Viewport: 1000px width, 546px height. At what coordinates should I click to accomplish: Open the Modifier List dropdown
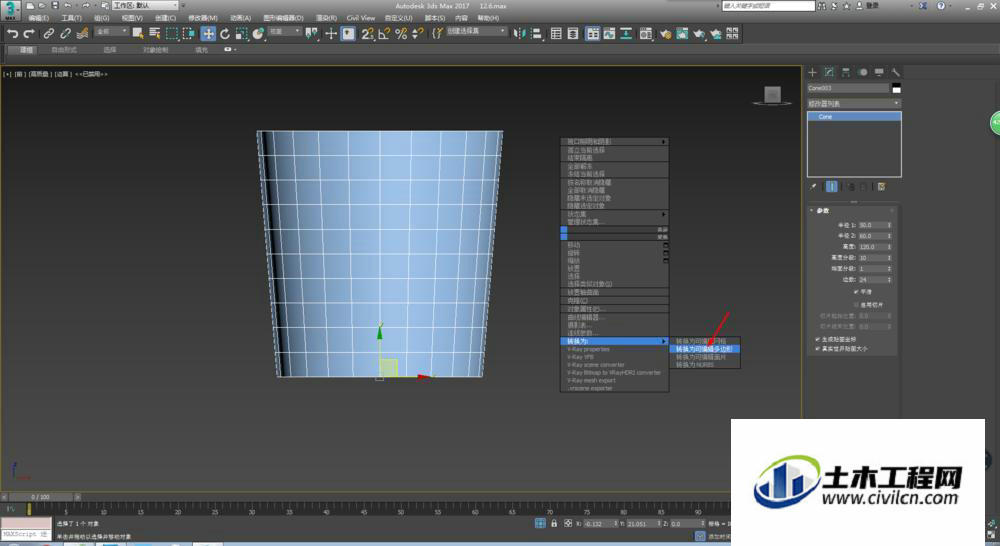coord(854,103)
